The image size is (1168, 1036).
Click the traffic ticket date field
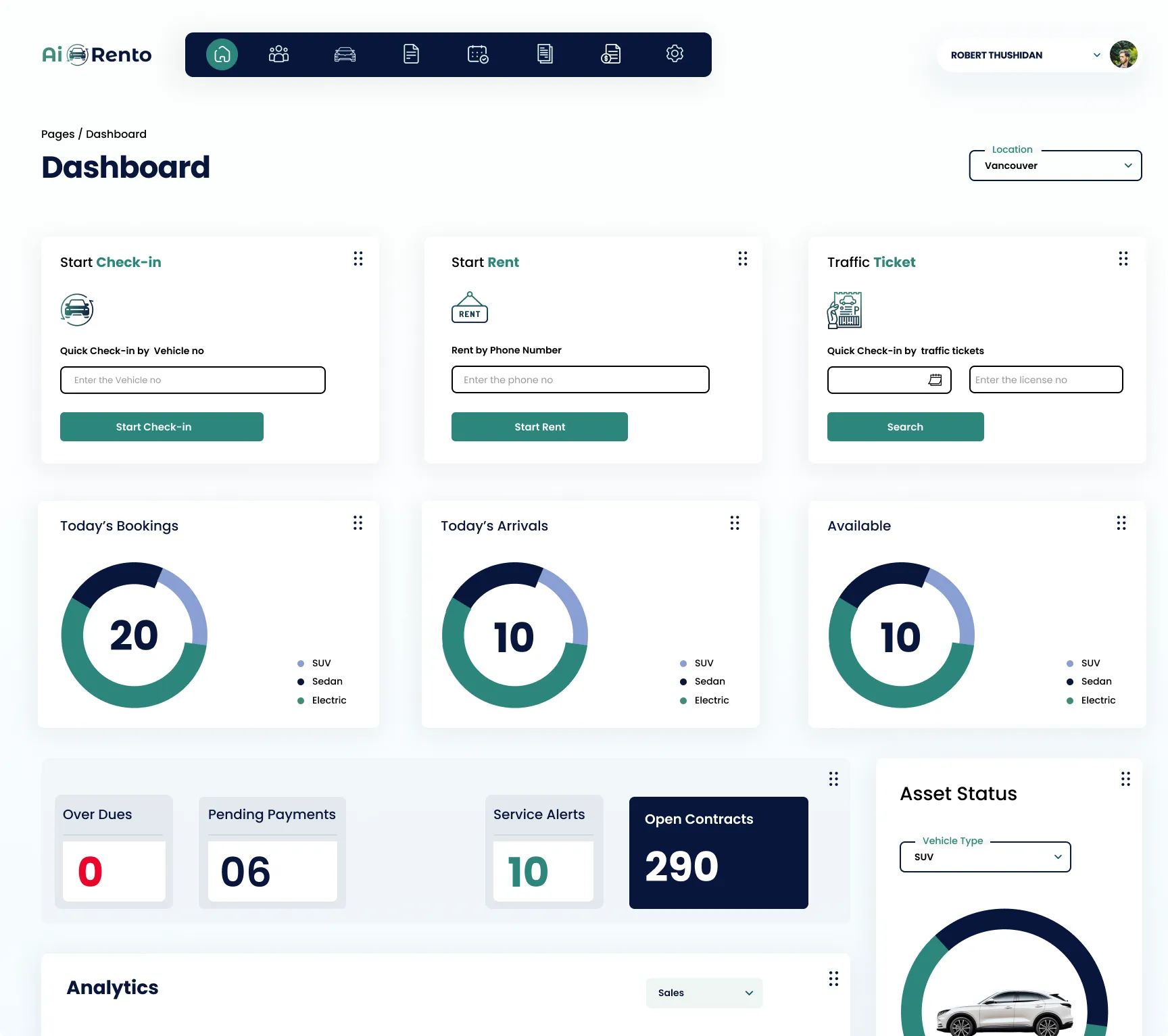890,380
